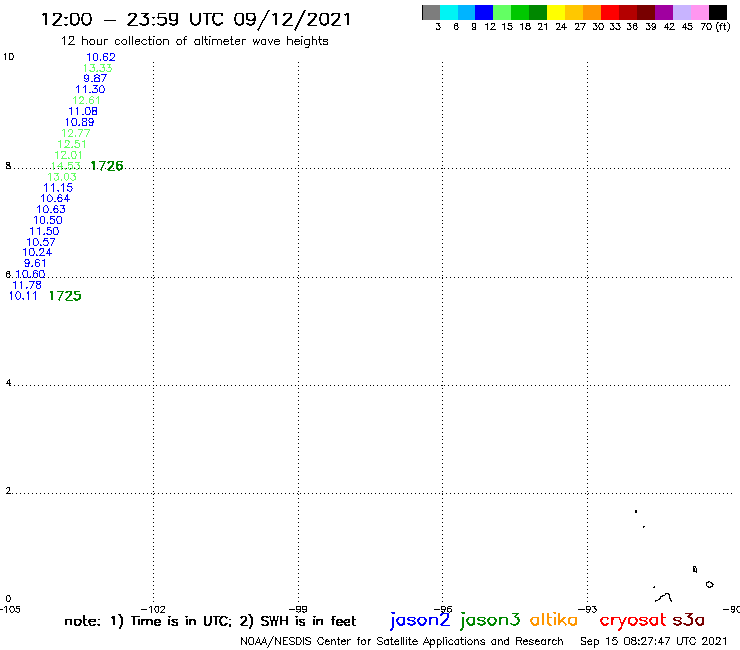
Task: Click the wave height value 13.33
Action: pos(98,68)
